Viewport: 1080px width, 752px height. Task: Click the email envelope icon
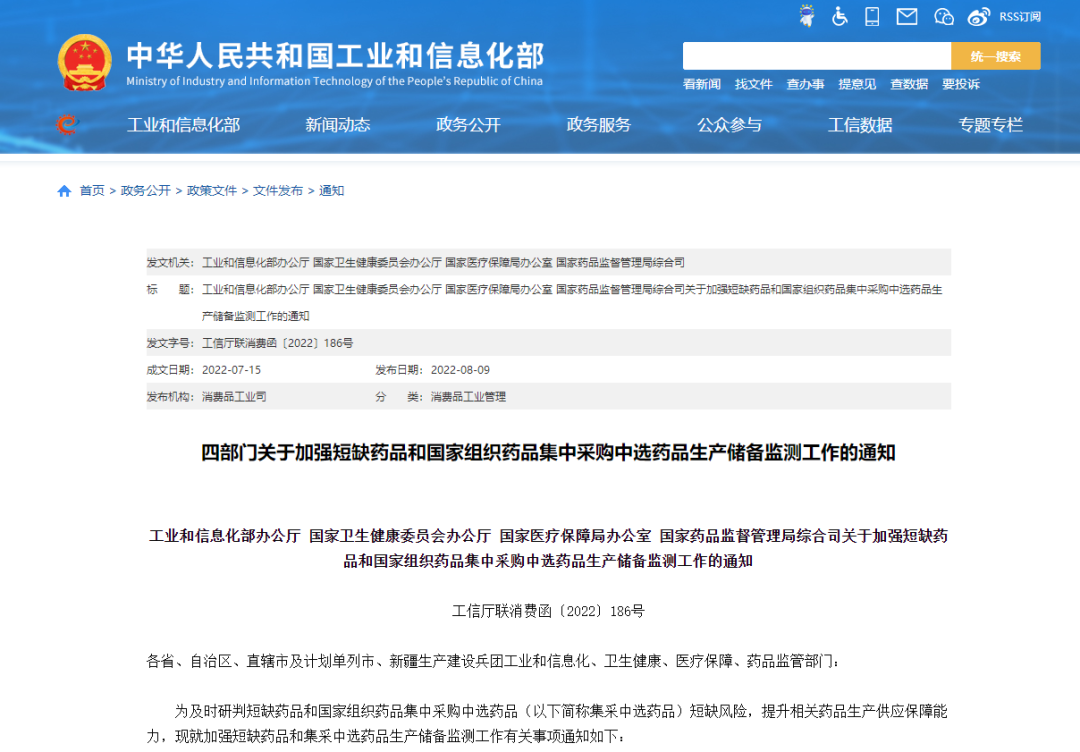906,16
